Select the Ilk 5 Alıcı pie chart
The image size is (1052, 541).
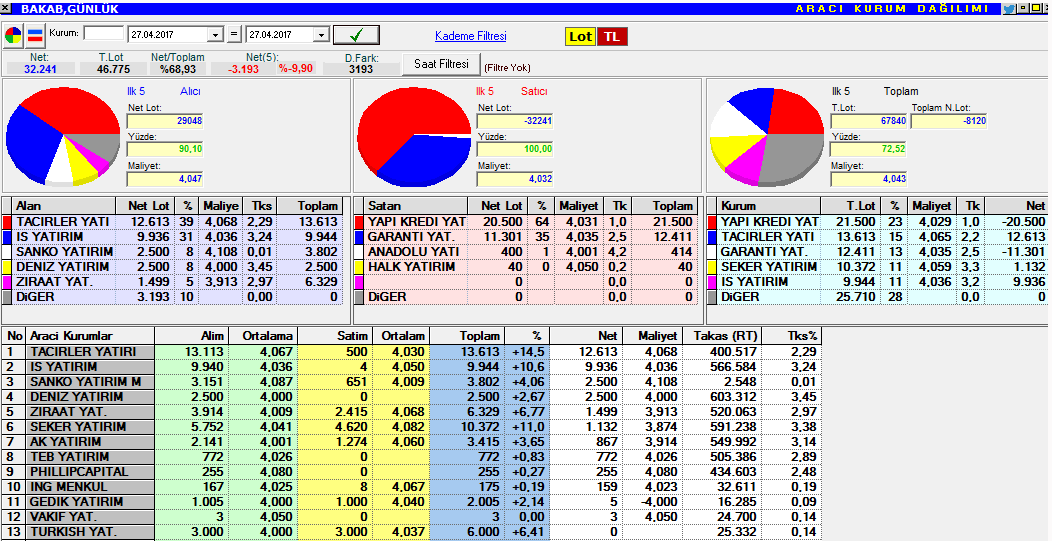[x=63, y=135]
